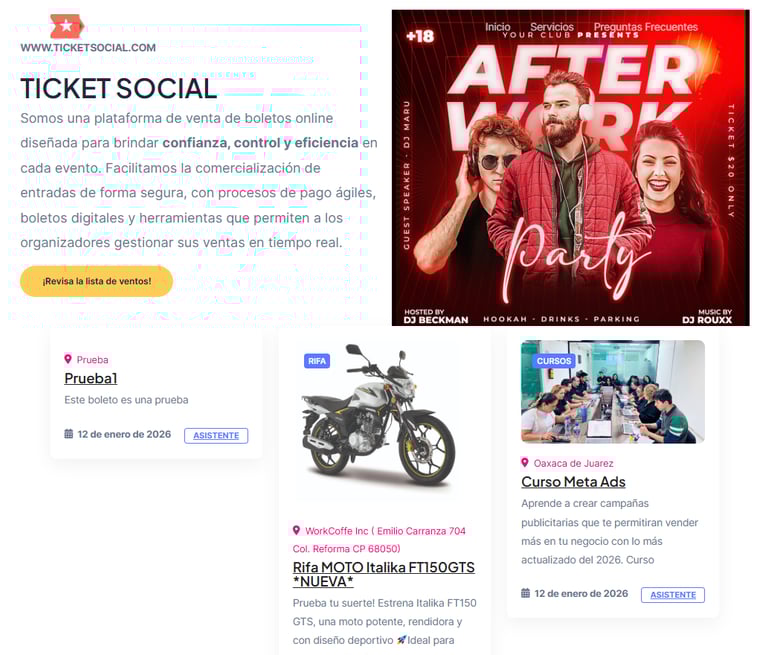Click the After Work Party poster image
Viewport: 768px width, 655px height.
[571, 168]
